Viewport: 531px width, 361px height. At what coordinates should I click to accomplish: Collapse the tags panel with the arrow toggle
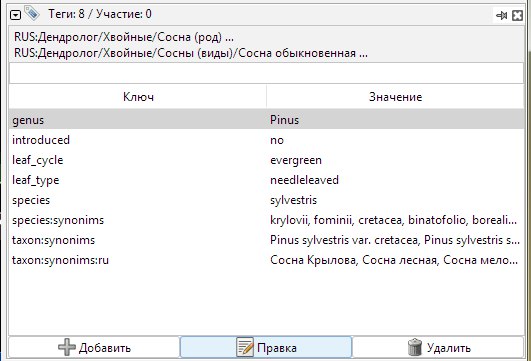(16, 15)
